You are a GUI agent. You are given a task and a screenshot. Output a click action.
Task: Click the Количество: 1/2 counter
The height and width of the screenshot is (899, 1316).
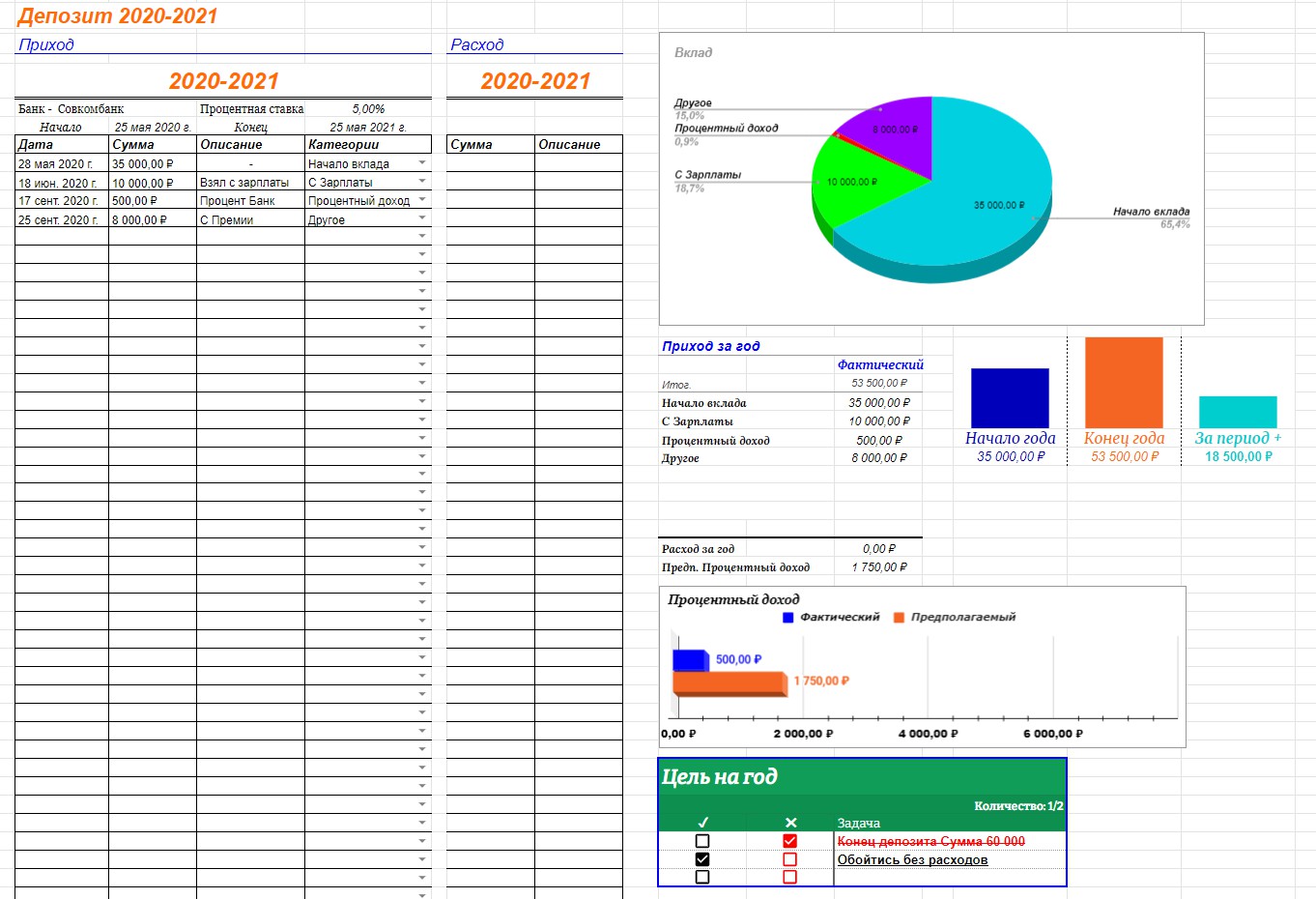pos(1018,805)
